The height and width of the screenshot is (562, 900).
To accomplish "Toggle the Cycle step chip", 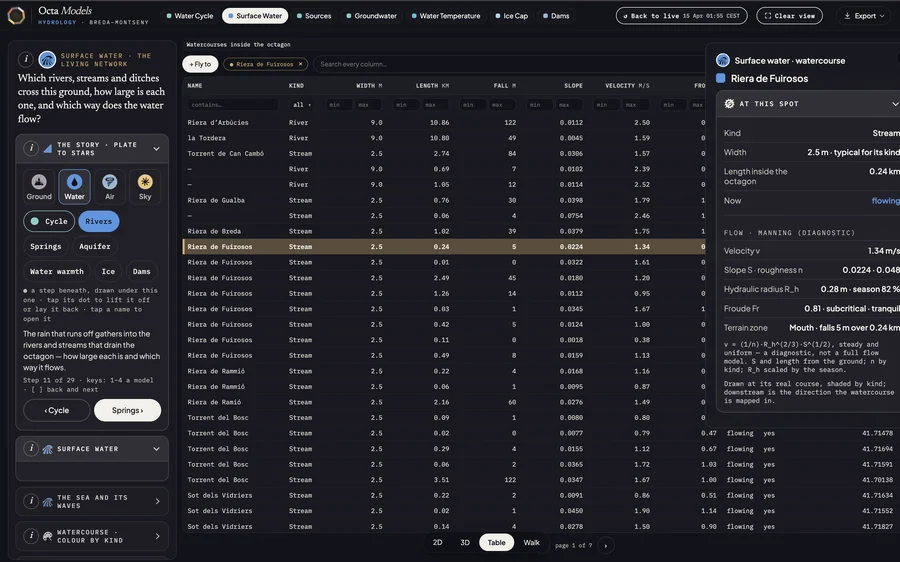I will pyautogui.click(x=49, y=221).
